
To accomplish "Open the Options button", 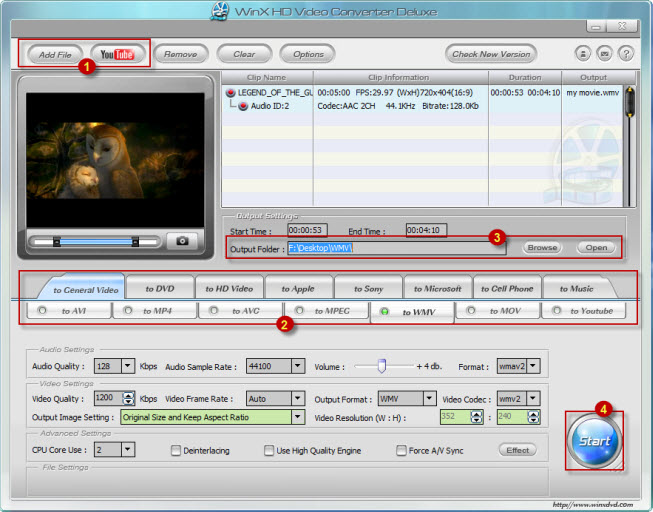I will pos(308,54).
